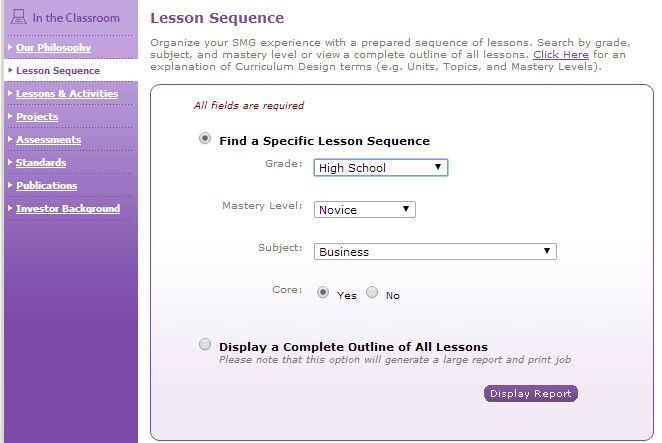Open the Grade dropdown showing High School

coord(380,168)
